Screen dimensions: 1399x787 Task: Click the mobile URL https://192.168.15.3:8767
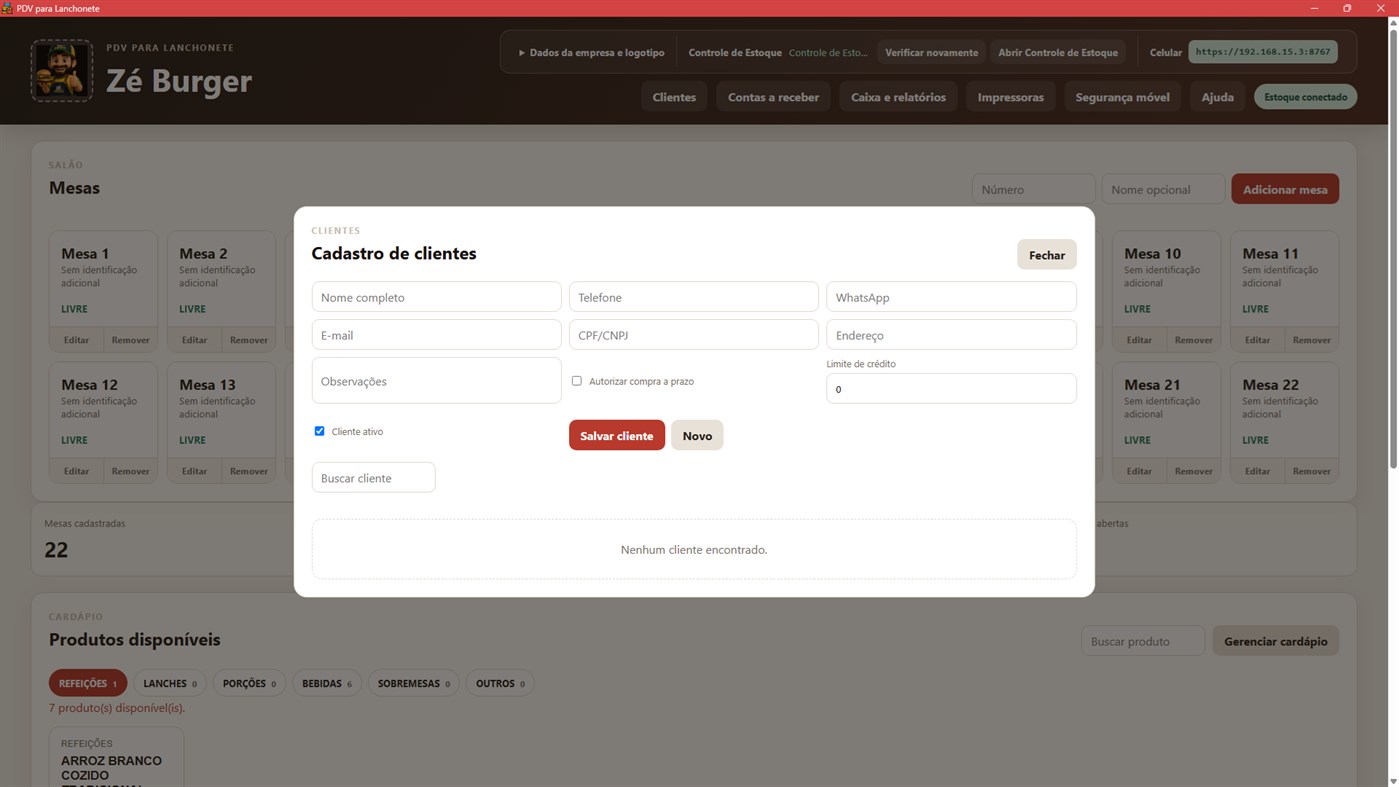point(1263,52)
